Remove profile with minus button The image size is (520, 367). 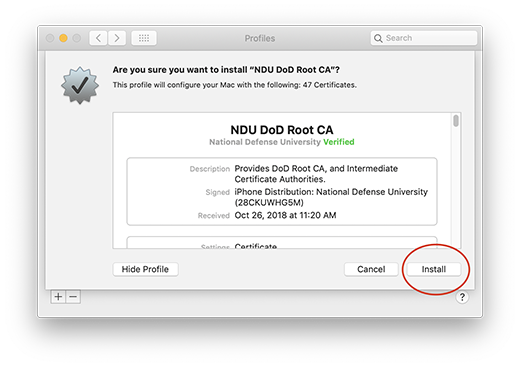tap(73, 296)
